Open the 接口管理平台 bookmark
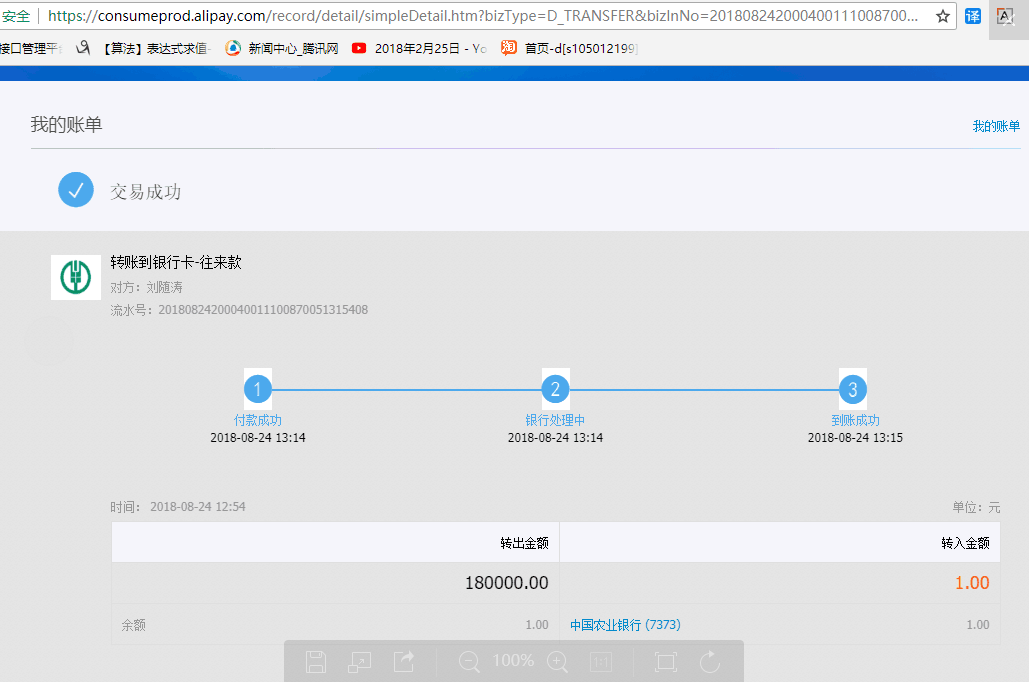Screen dimensions: 1029x682 (30, 49)
